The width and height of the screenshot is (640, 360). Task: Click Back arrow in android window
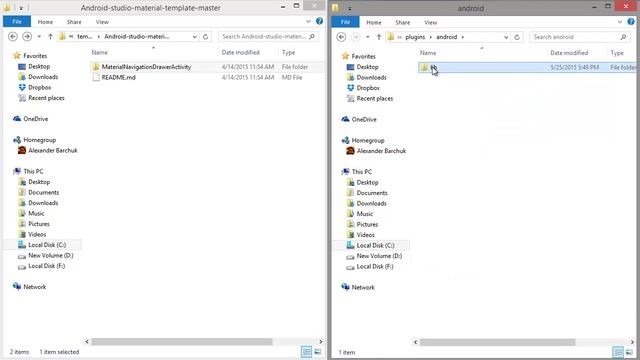(342, 37)
